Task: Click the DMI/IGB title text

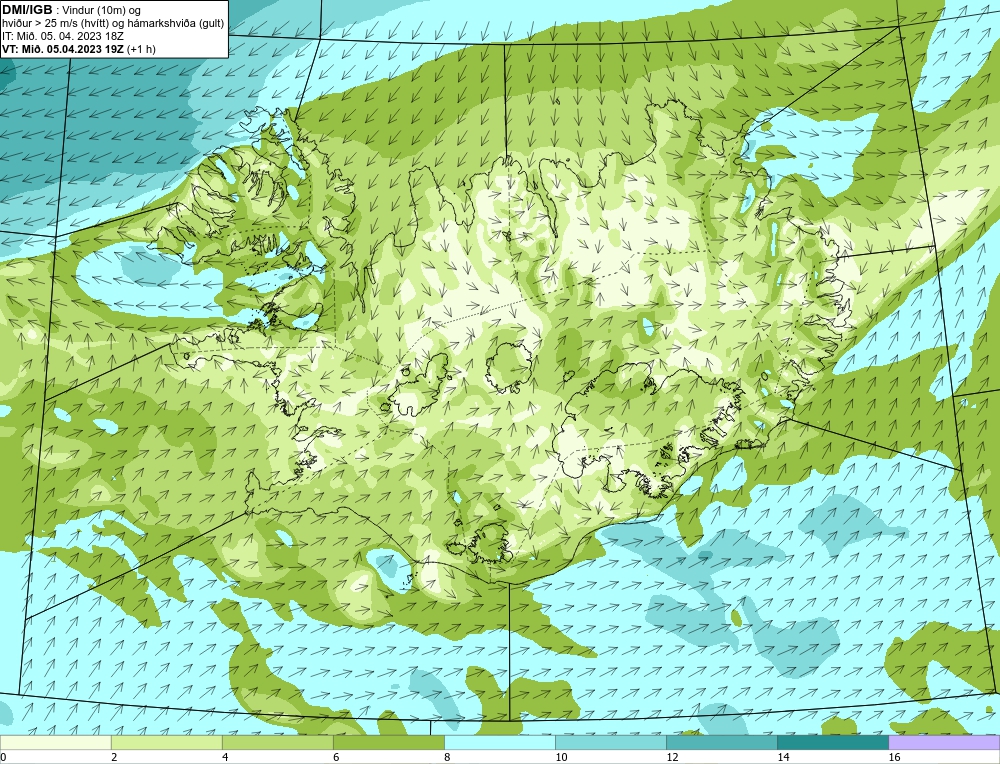Action: click(x=27, y=10)
